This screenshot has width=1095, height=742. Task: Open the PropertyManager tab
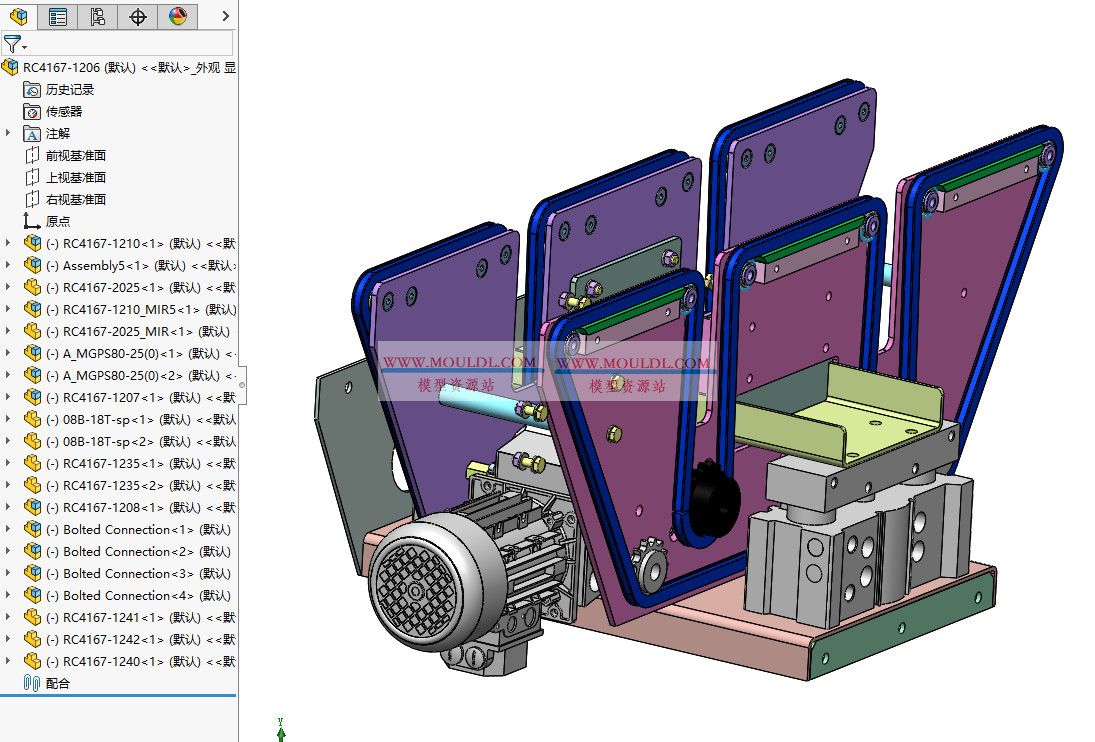(x=57, y=16)
